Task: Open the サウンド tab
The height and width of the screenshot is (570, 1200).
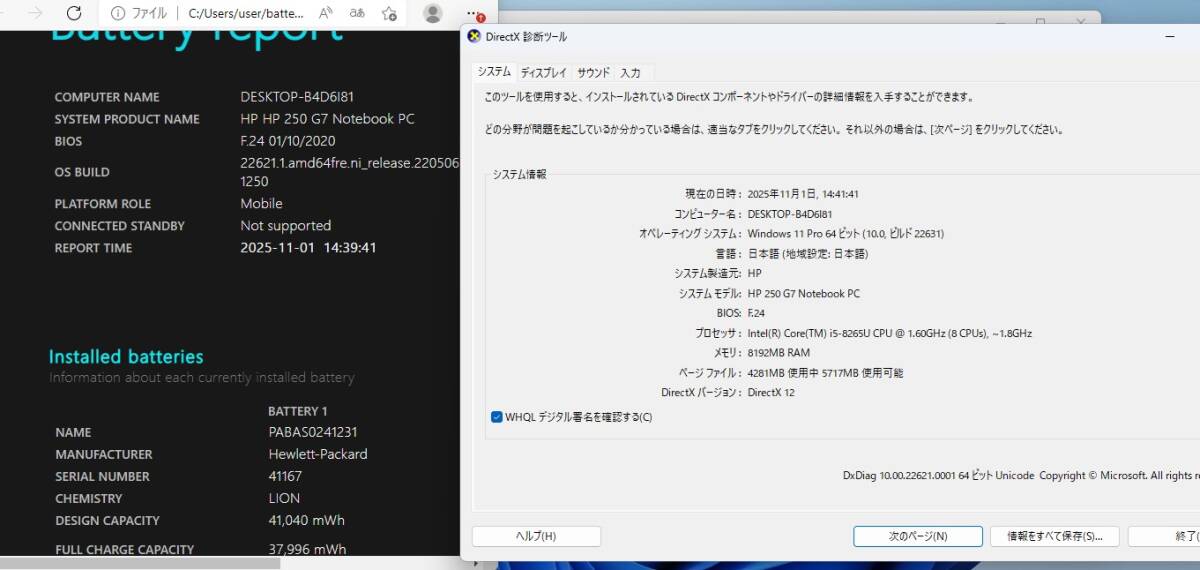Action: (x=593, y=72)
